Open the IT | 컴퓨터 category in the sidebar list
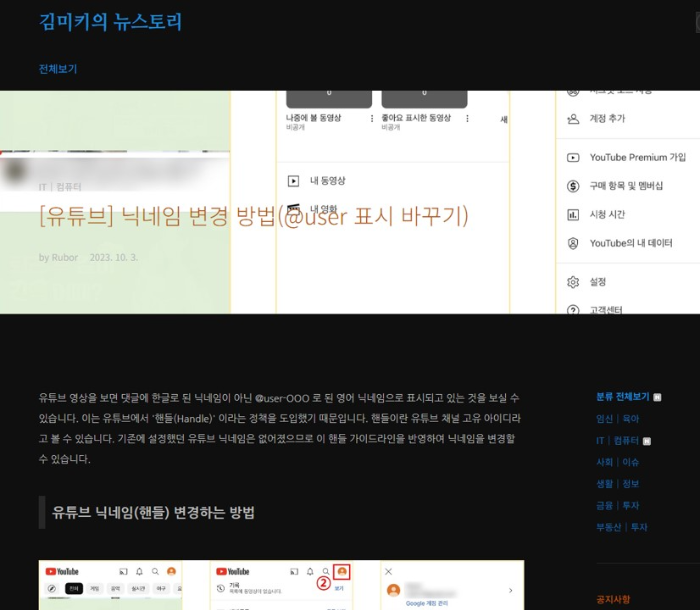700x610 pixels. pyautogui.click(x=617, y=440)
